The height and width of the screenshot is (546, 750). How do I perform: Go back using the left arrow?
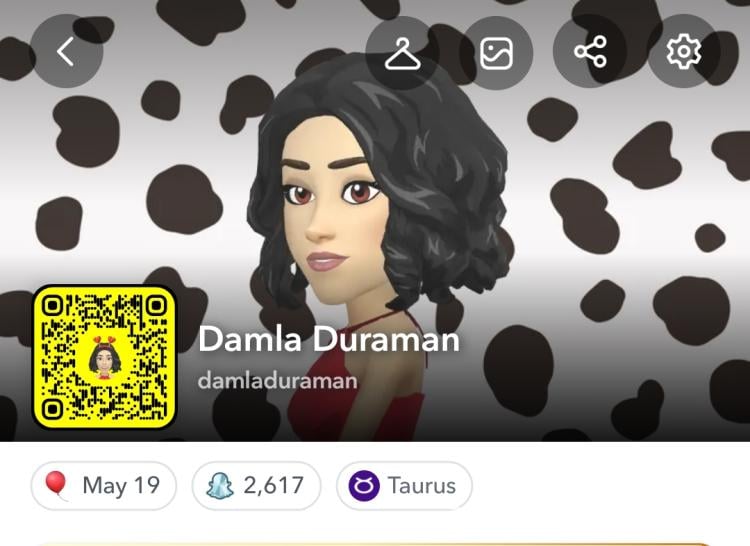(x=66, y=51)
